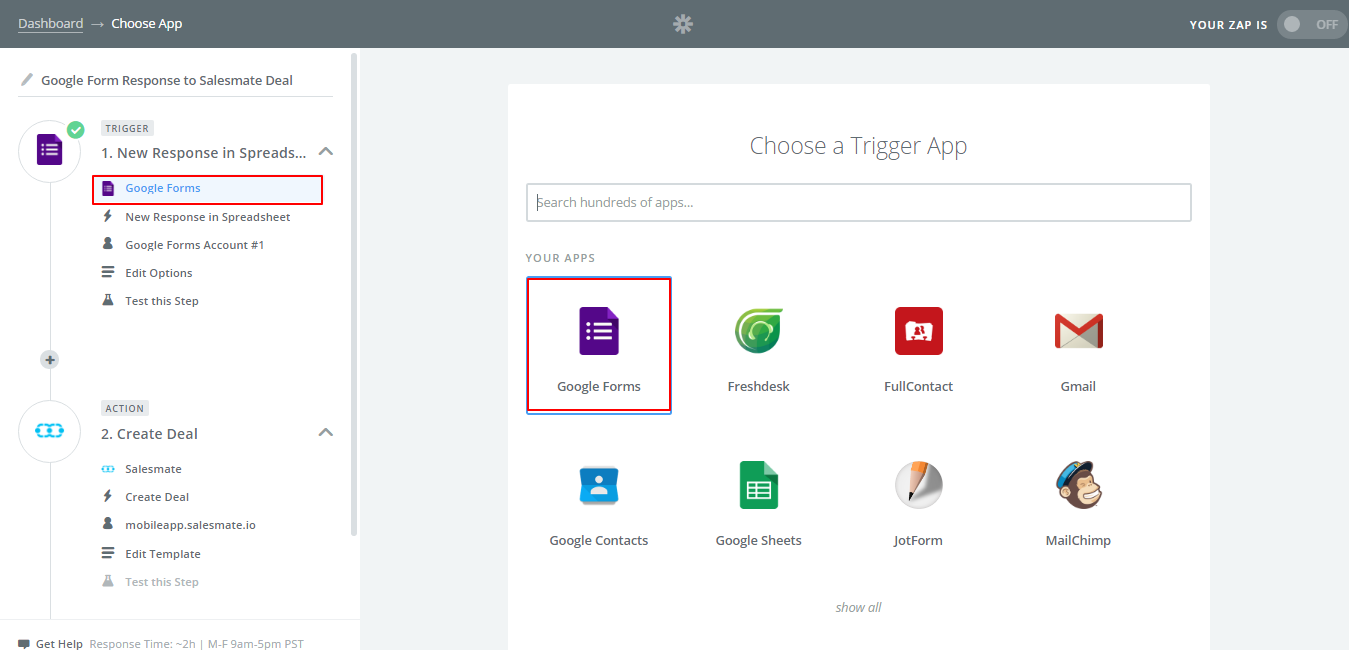Click the zap title Google Form Response to Salesmate Deal
The width and height of the screenshot is (1349, 650).
167,80
